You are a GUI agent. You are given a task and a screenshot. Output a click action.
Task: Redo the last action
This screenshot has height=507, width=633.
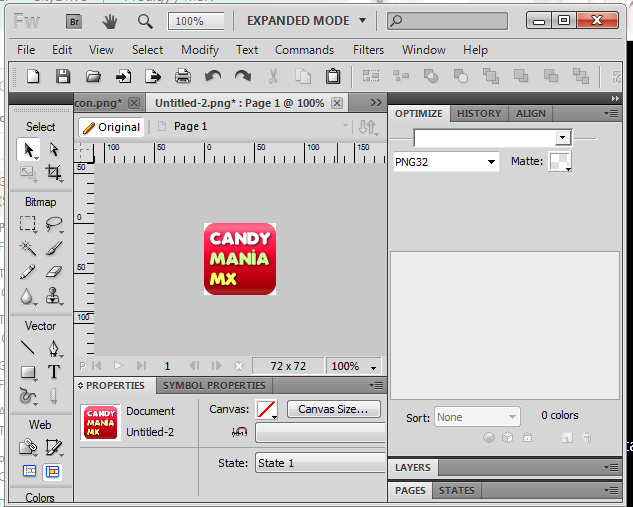point(243,76)
